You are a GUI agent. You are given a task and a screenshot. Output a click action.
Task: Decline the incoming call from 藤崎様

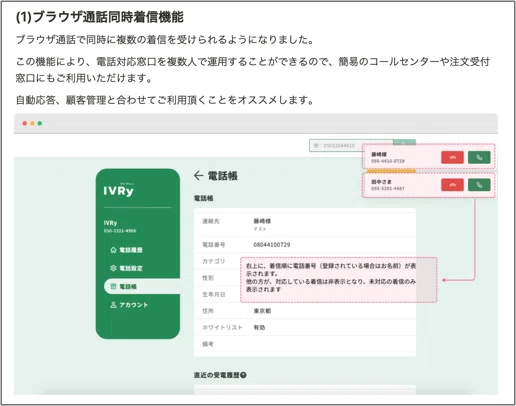452,157
